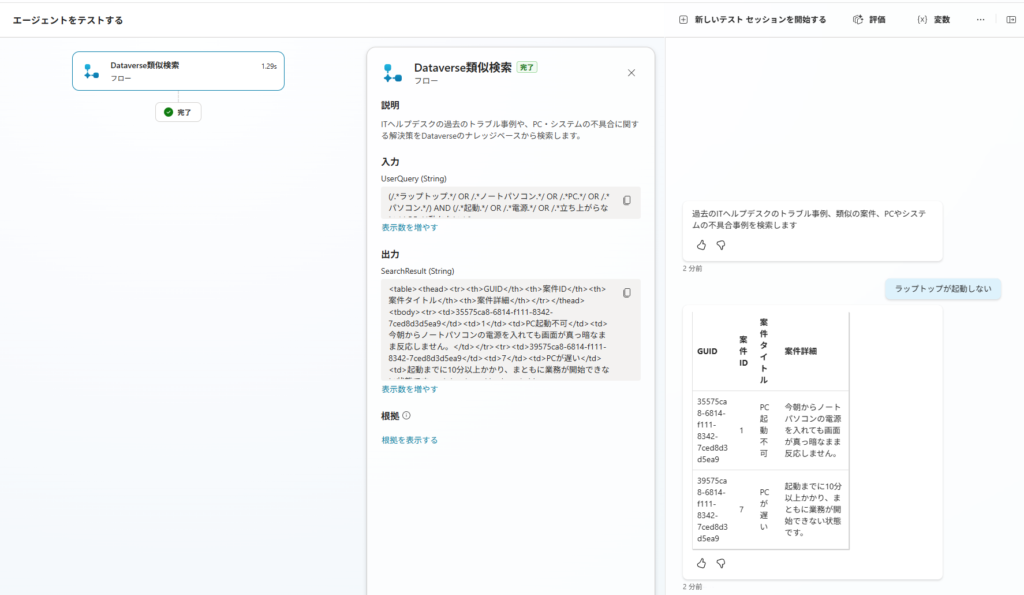The image size is (1024, 595).
Task: Copy the UserQuery input value
Action: point(627,201)
